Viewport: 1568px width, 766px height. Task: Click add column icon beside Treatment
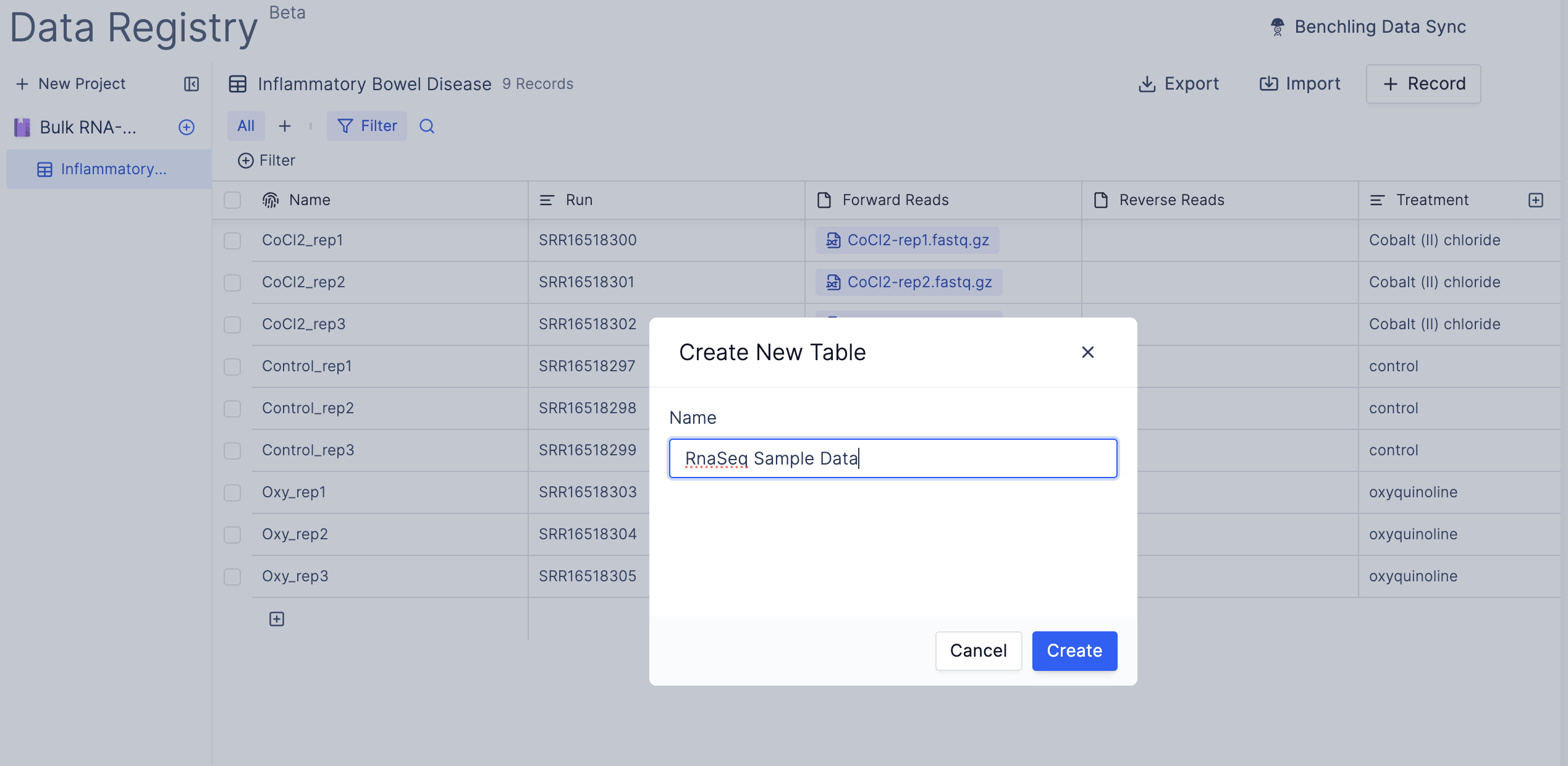tap(1536, 200)
